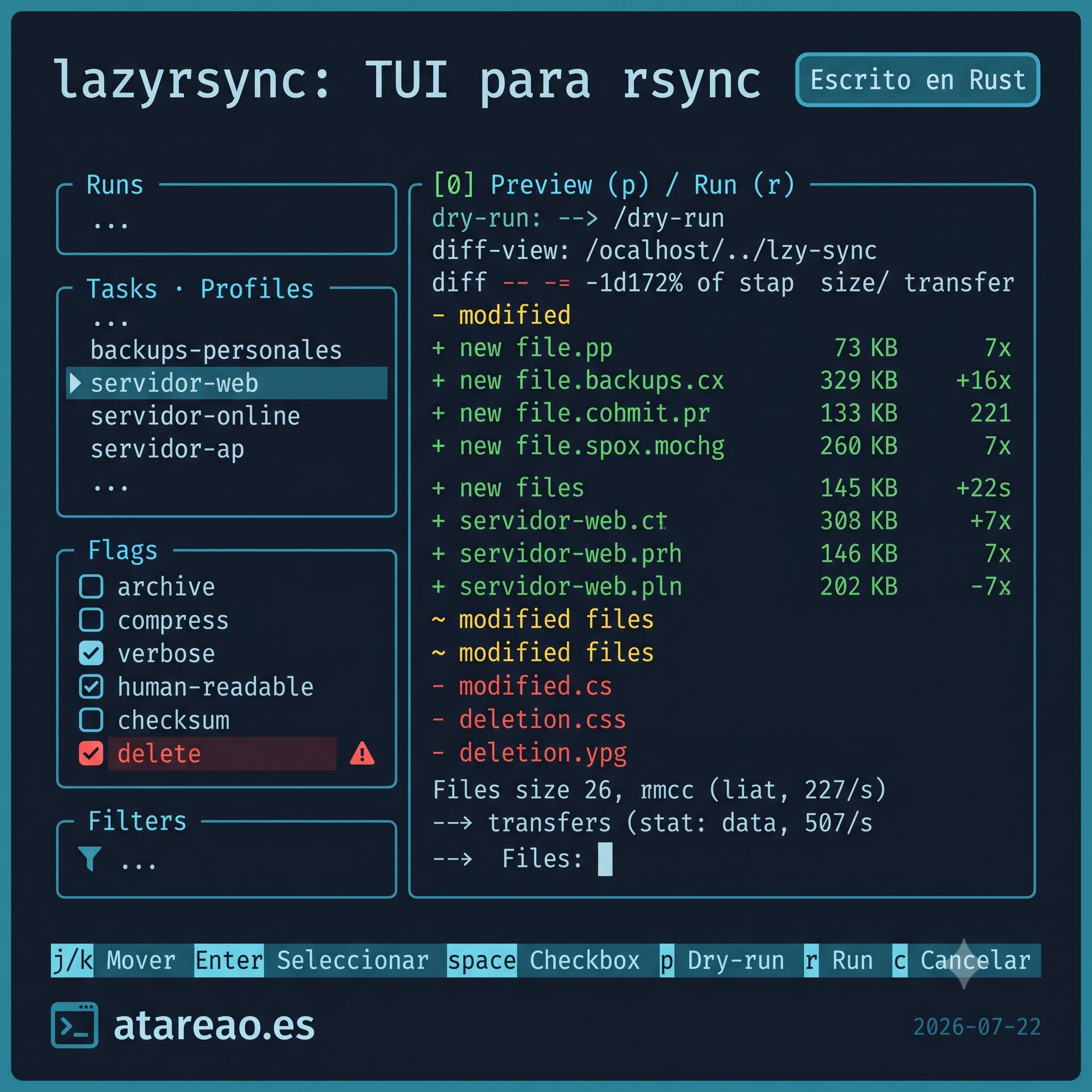Click the filter input ellipsis in Filters
Viewport: 1092px width, 1092px height.
(139, 865)
